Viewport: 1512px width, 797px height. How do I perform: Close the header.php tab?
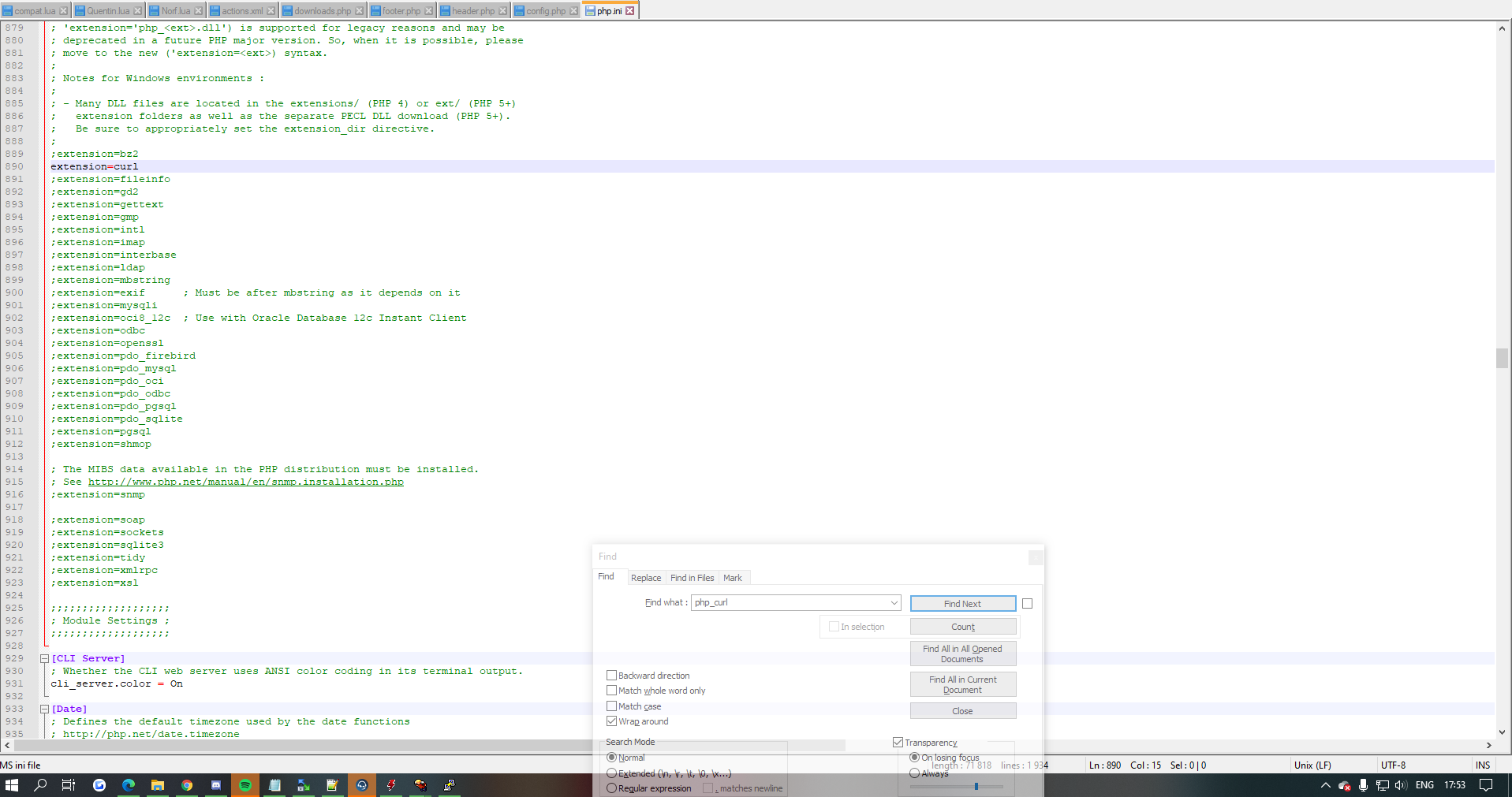coord(503,11)
